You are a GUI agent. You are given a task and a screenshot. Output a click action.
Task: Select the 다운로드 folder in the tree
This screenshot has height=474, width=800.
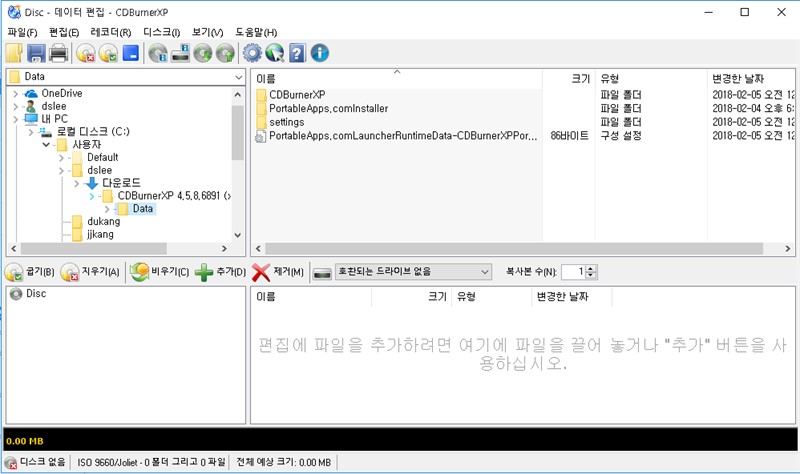click(121, 183)
